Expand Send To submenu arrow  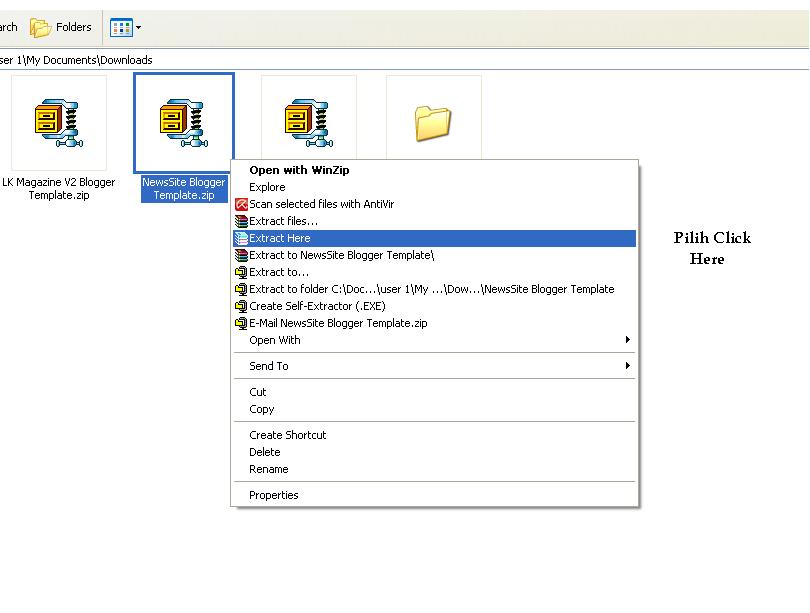tap(628, 366)
